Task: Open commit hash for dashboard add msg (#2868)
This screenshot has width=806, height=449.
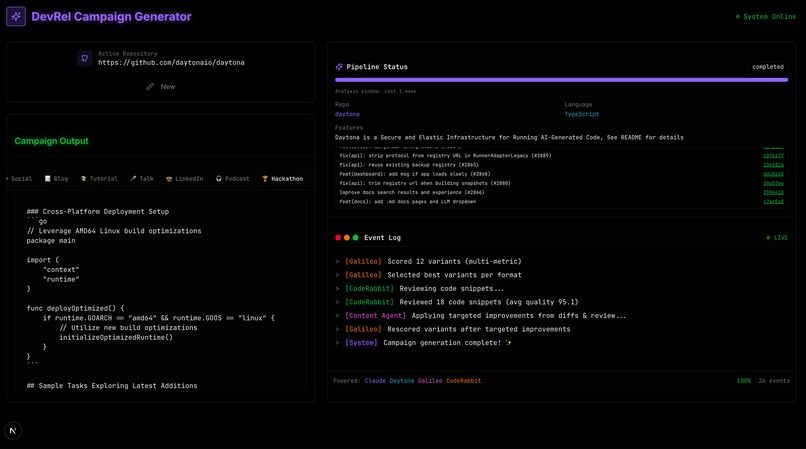Action: point(773,174)
